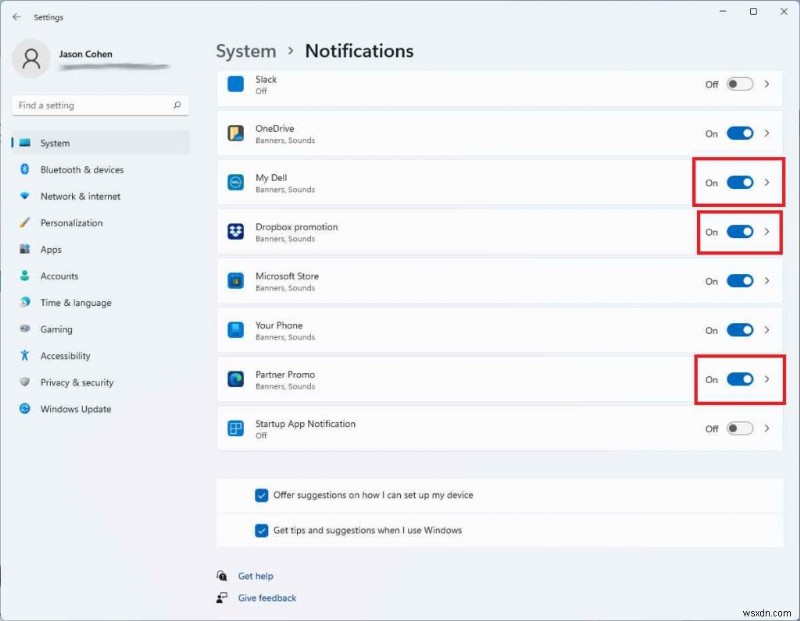Click the Gaming controller icon in sidebar

23,329
